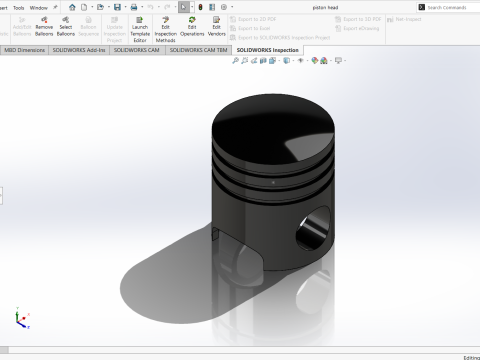
Task: Open a file using the Open folder icon
Action: (100, 7)
